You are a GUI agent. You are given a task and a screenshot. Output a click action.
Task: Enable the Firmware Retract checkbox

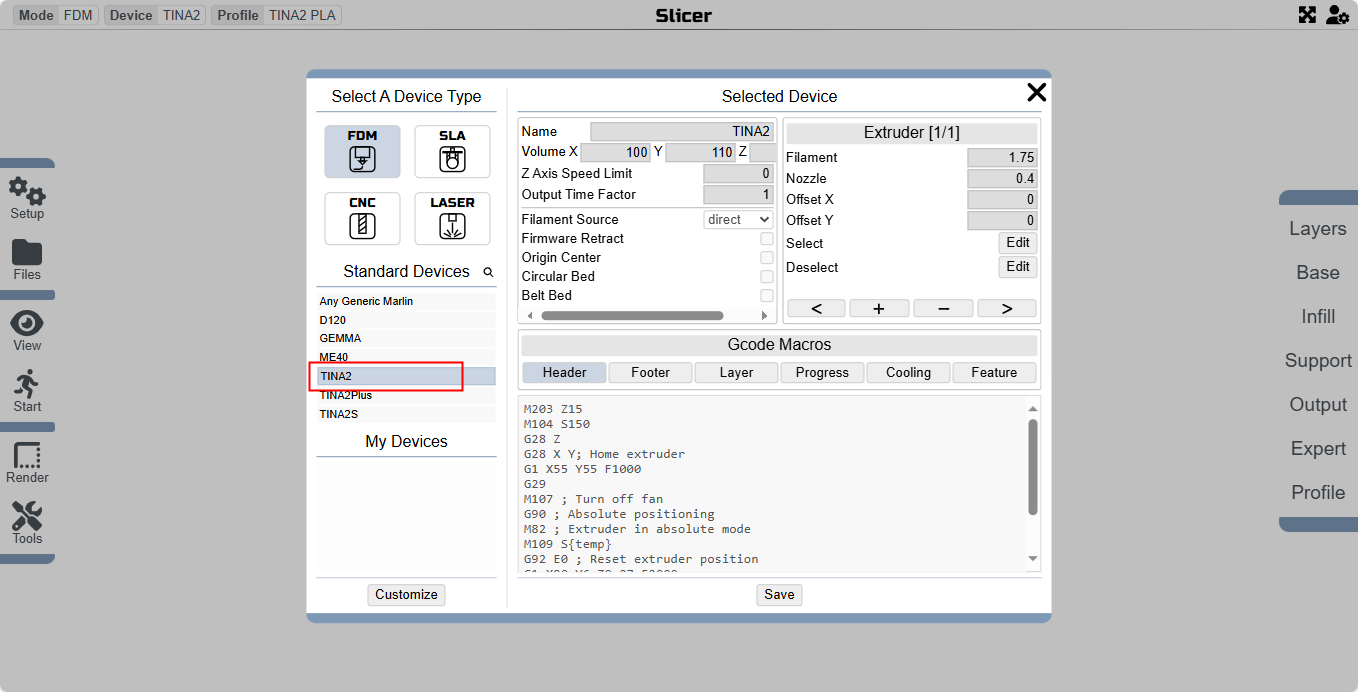point(766,239)
